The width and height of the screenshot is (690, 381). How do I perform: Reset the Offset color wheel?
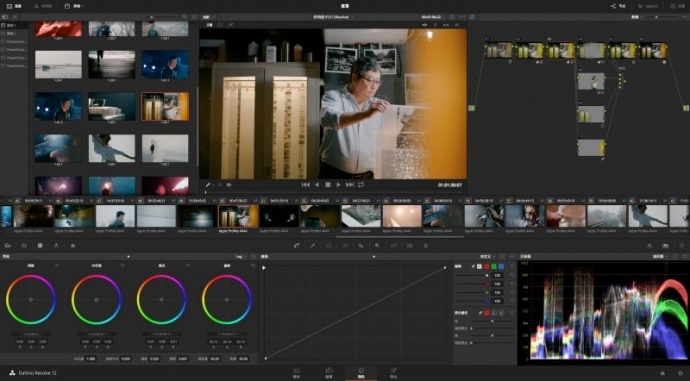[x=253, y=266]
